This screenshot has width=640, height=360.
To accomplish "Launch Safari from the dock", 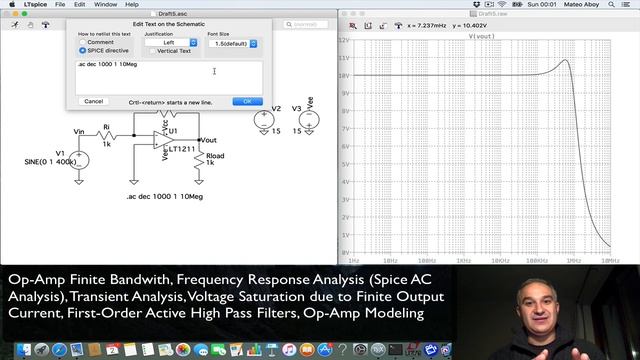I will pos(59,350).
